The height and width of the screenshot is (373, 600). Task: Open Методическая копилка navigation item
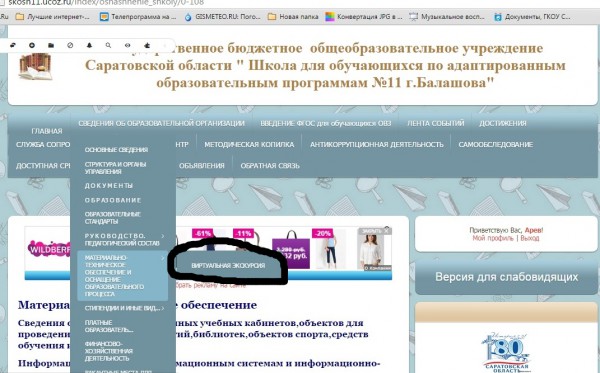[x=249, y=145]
